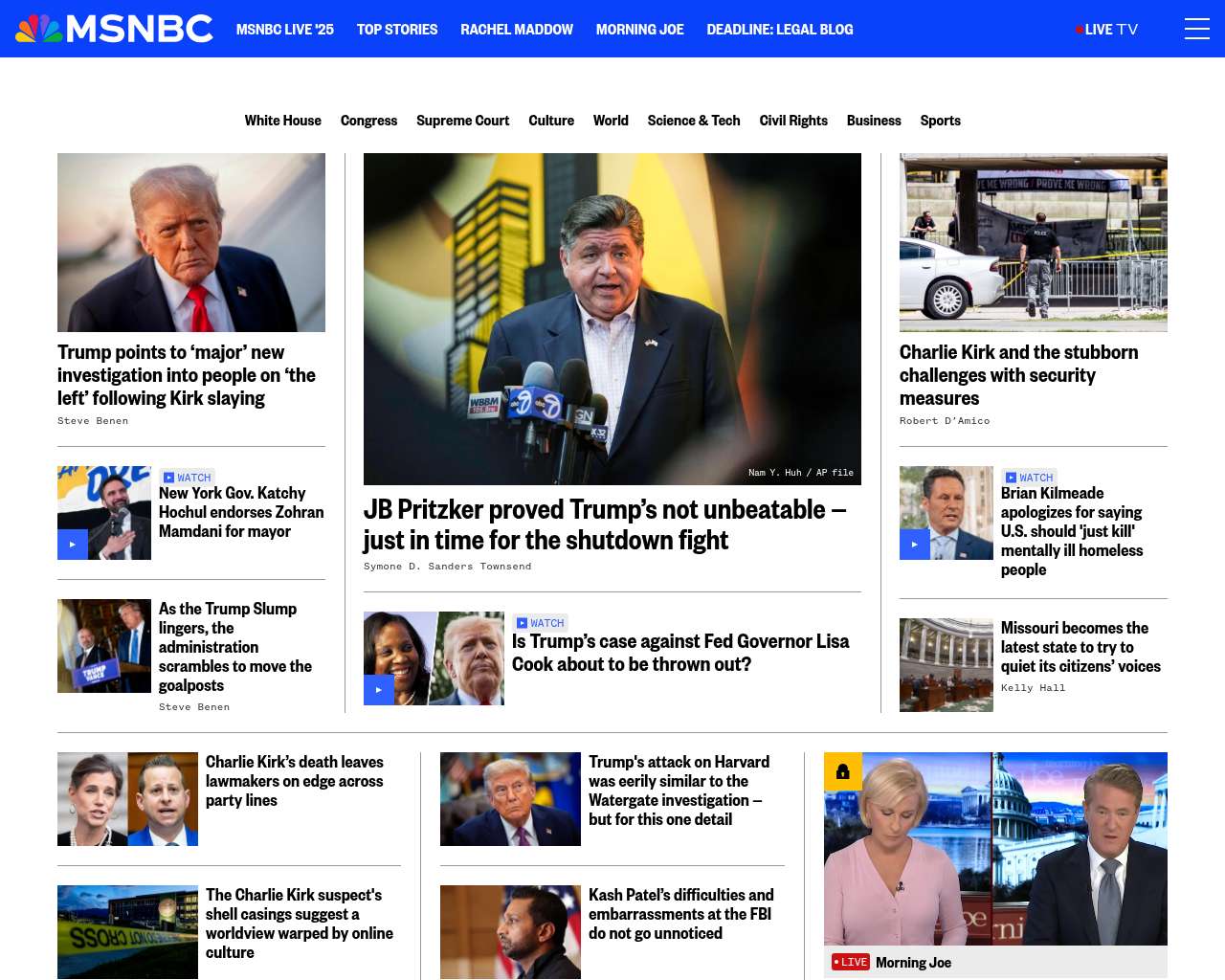Viewport: 1225px width, 980px height.
Task: Open Kirk's death leaves lawmakers on edge
Action: click(x=295, y=781)
